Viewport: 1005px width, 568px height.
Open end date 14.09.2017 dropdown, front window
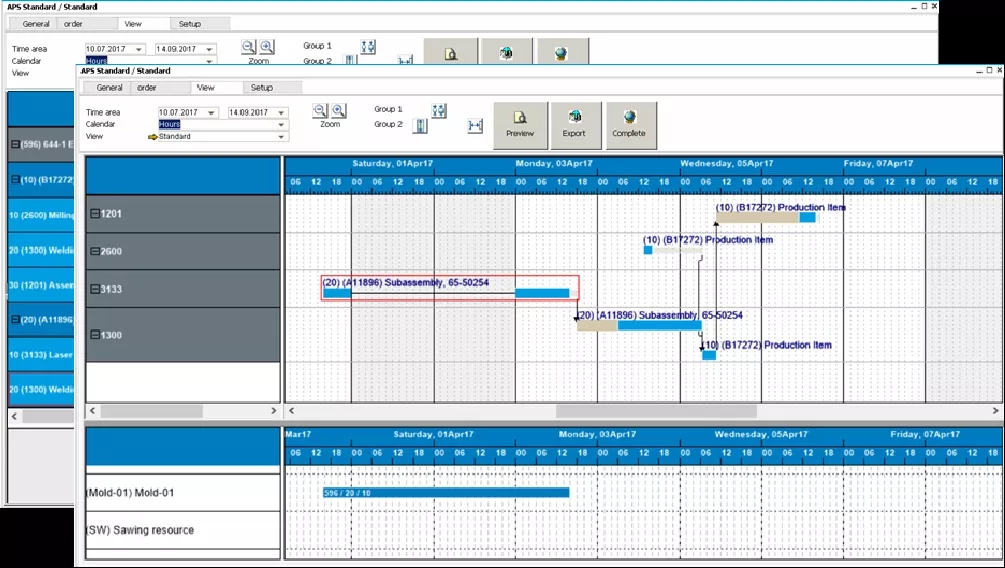(281, 112)
